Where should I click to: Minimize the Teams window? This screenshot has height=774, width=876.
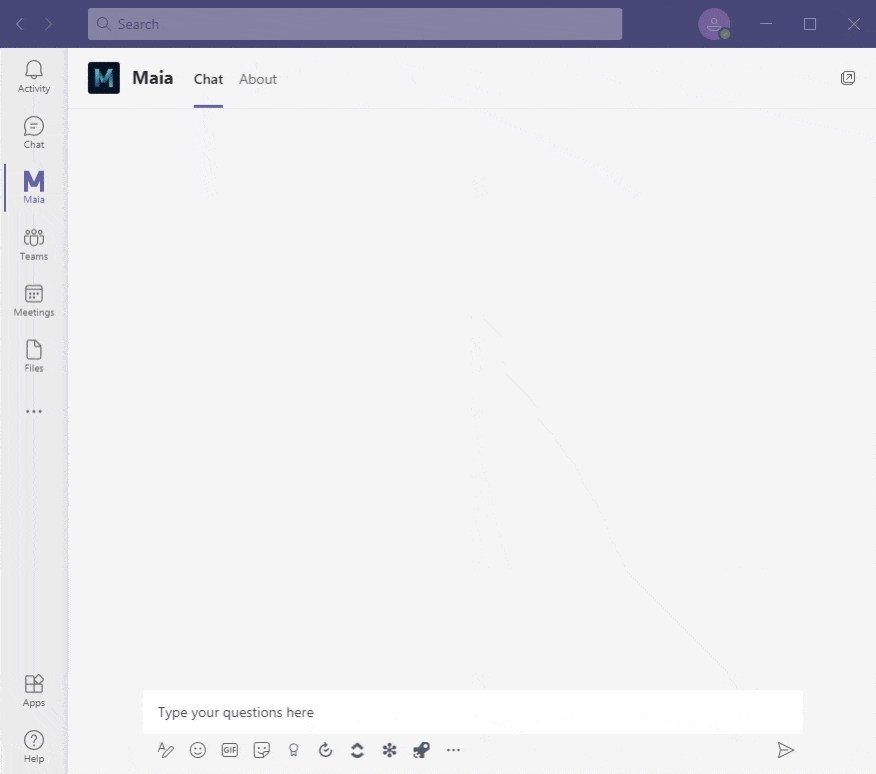(766, 24)
